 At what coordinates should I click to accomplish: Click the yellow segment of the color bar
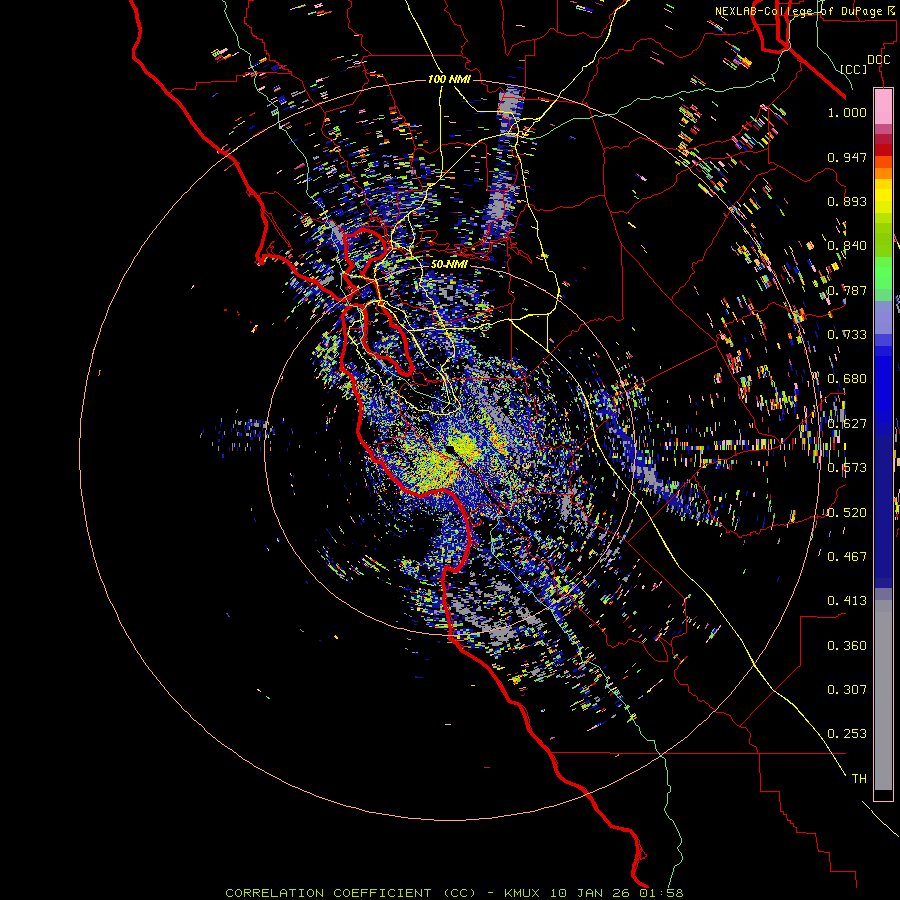point(883,196)
